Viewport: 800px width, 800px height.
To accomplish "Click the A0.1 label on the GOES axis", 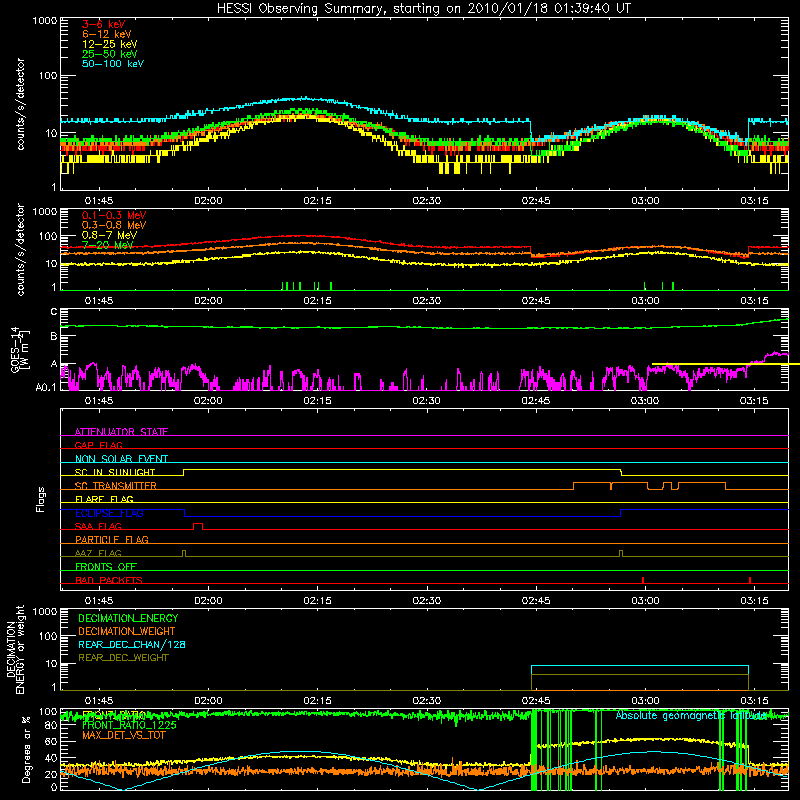I will point(46,388).
